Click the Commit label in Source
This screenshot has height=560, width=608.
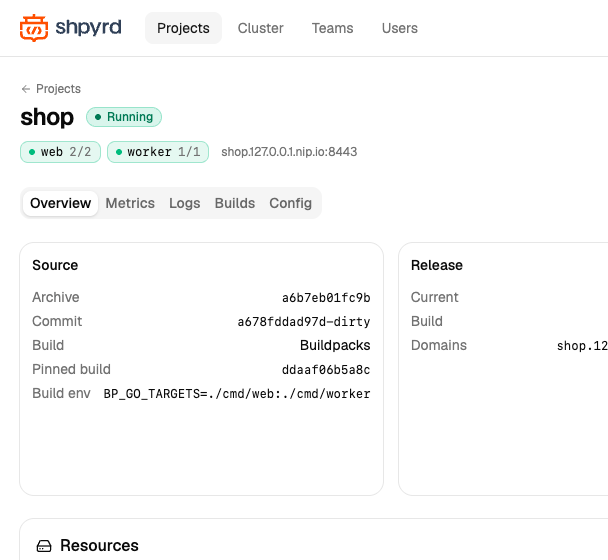pyautogui.click(x=57, y=321)
